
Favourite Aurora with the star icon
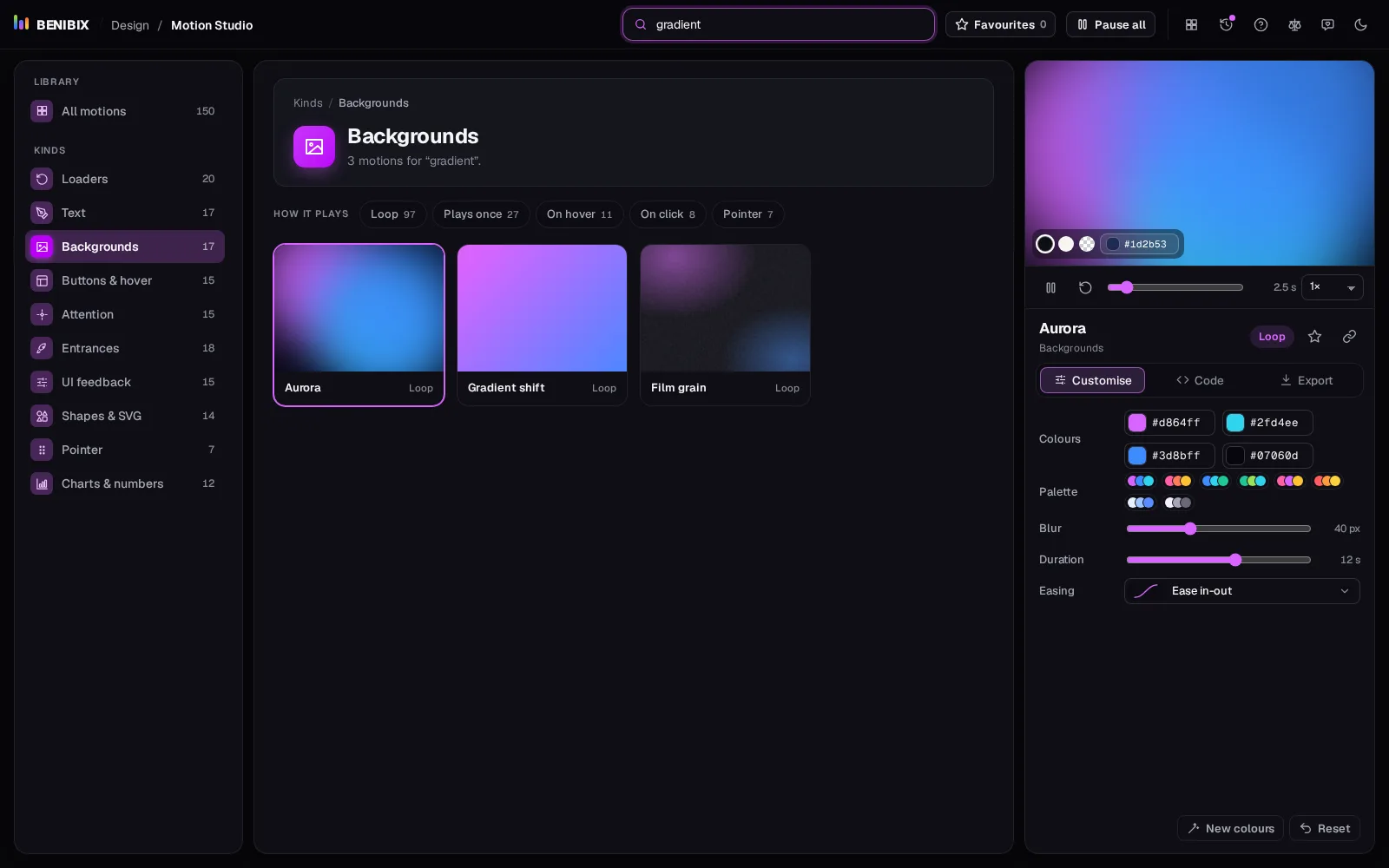1314,336
